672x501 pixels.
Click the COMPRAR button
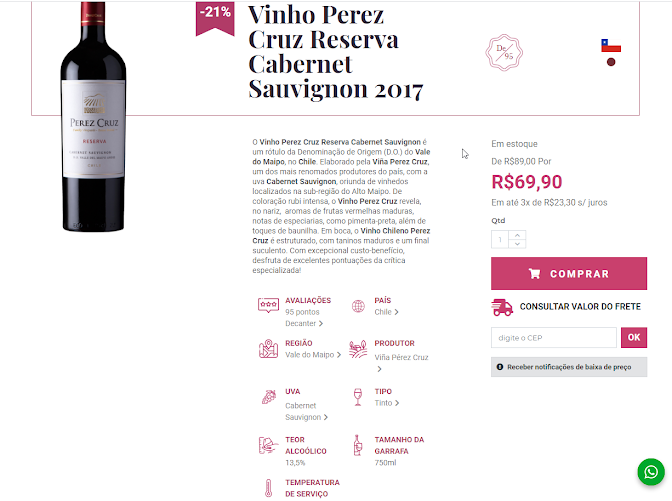[x=569, y=273]
